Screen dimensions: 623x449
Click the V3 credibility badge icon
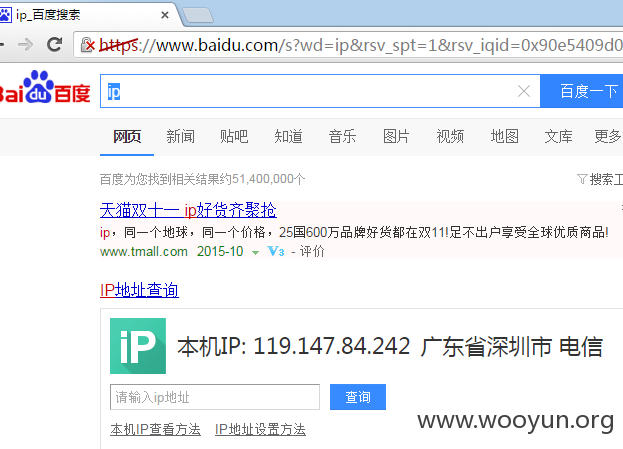[x=276, y=251]
